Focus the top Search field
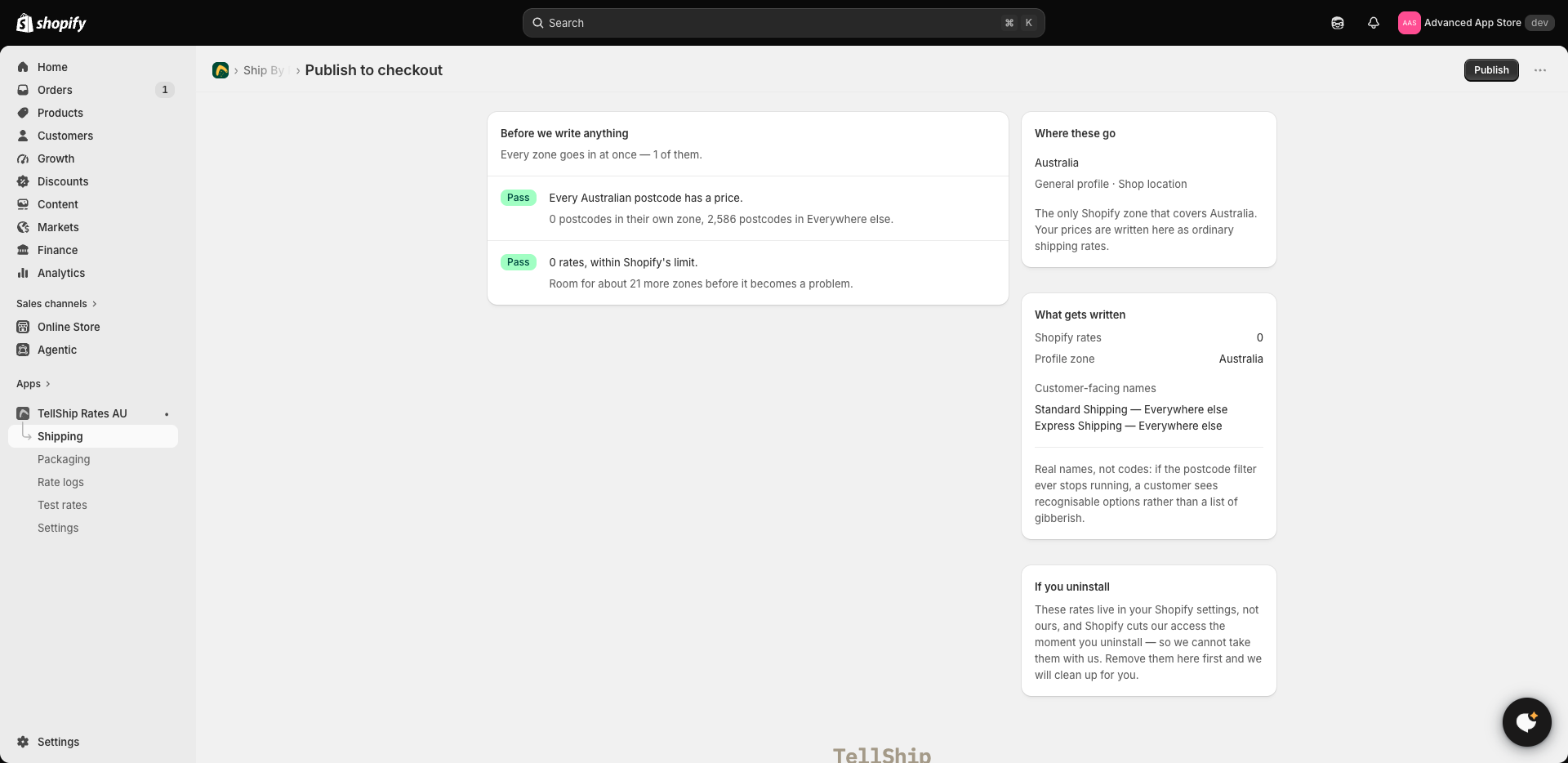The width and height of the screenshot is (1568, 763). 784,23
